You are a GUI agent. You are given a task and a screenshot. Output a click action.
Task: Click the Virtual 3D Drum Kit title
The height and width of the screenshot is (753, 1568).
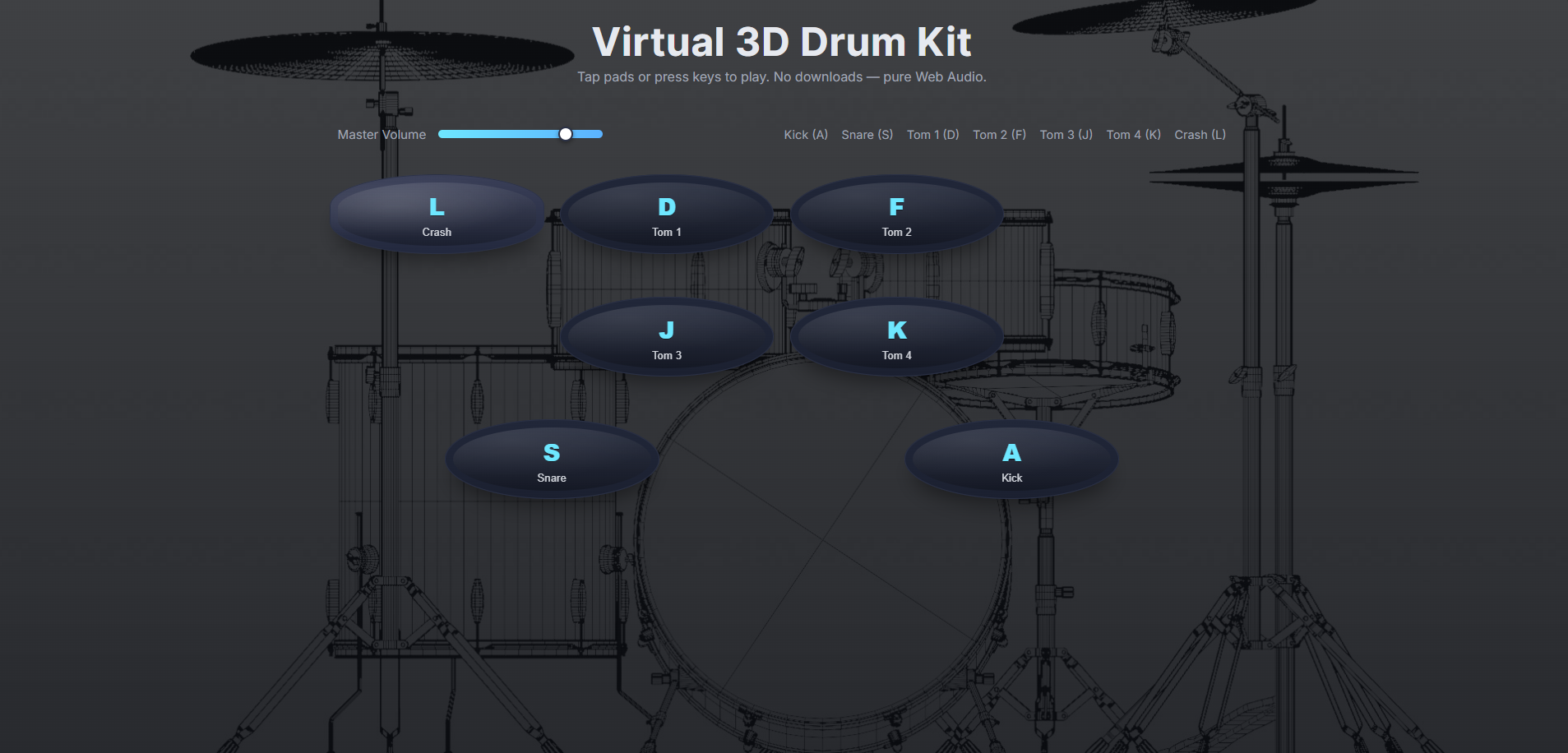pos(781,40)
